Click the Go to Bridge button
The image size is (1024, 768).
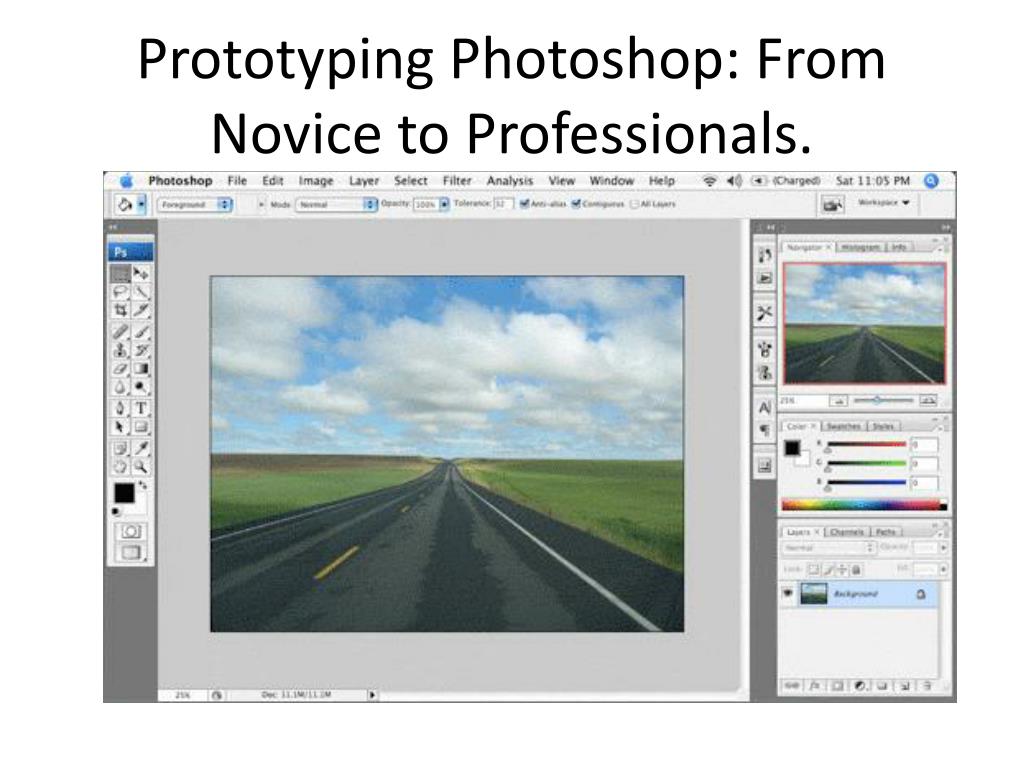click(x=833, y=204)
